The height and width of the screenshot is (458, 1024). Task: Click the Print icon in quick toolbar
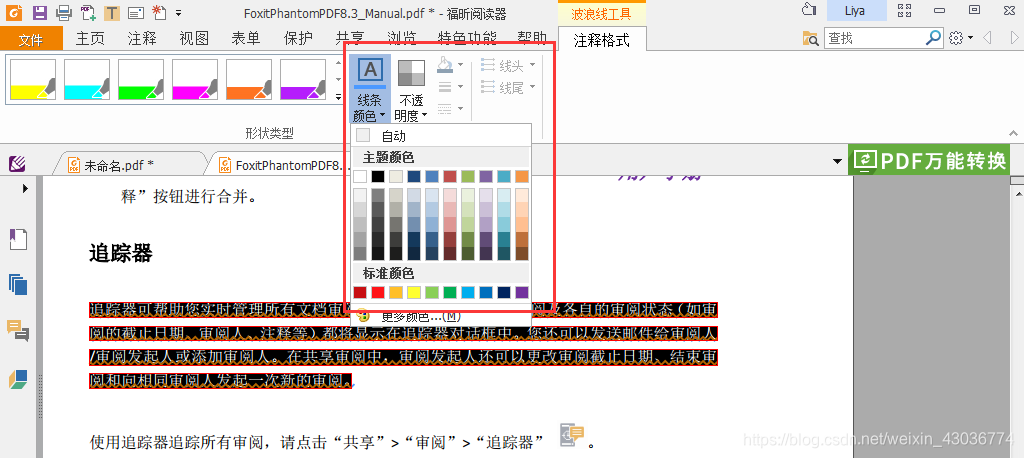click(x=63, y=11)
